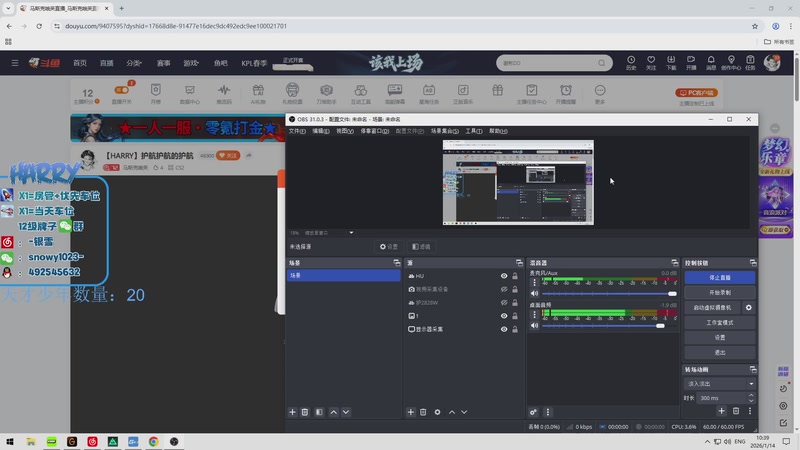Move scene down with the arrow icon
800x450 pixels.
pyautogui.click(x=346, y=412)
